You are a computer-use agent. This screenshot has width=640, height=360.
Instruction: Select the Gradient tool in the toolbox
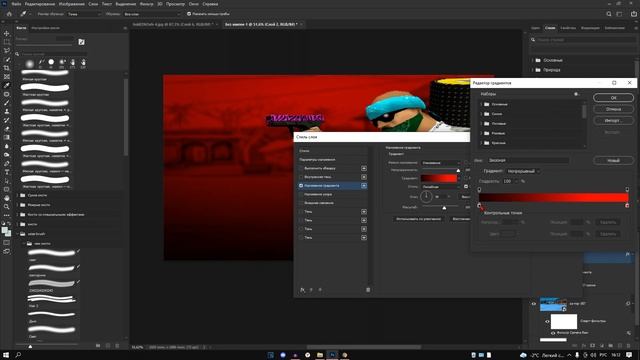tap(7, 137)
